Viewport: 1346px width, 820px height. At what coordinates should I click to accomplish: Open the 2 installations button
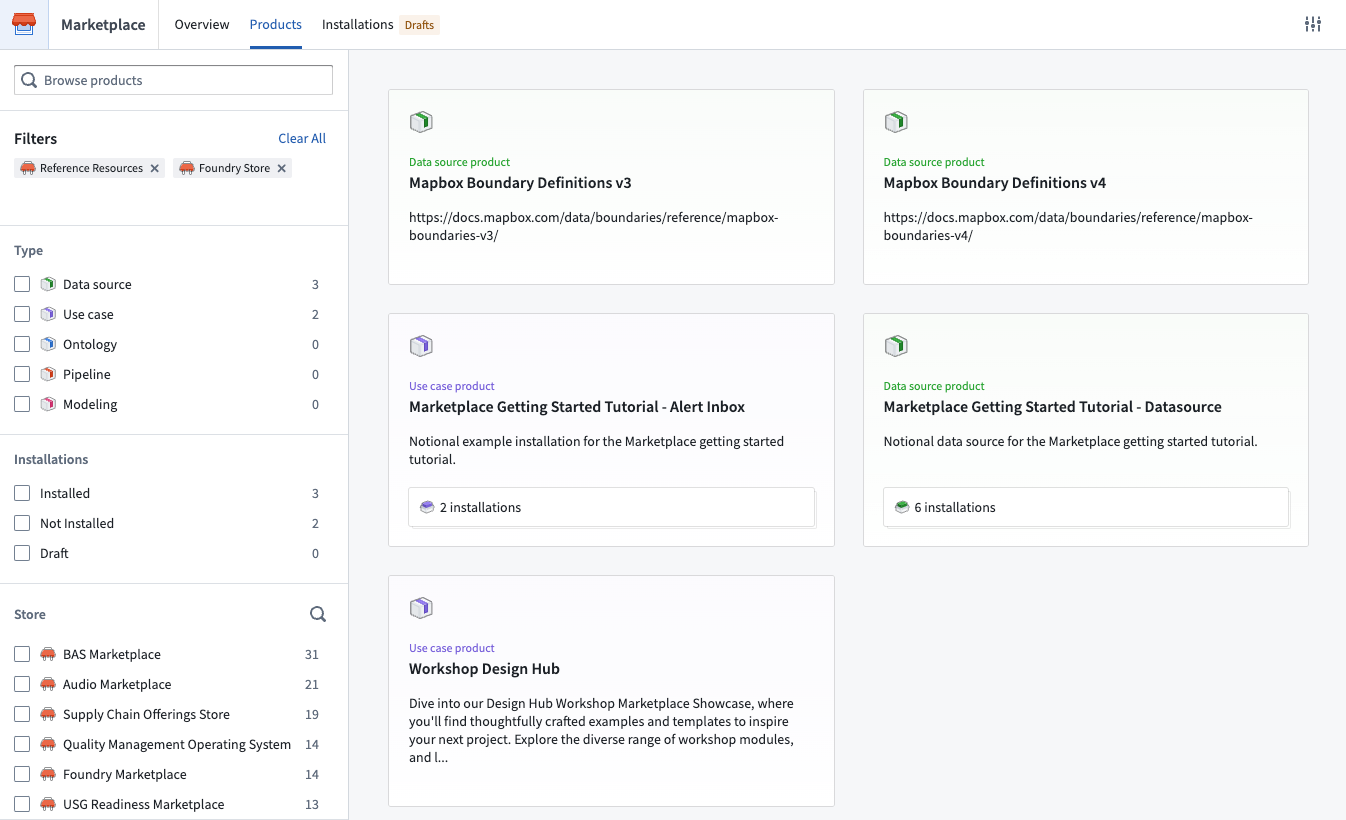(x=611, y=507)
